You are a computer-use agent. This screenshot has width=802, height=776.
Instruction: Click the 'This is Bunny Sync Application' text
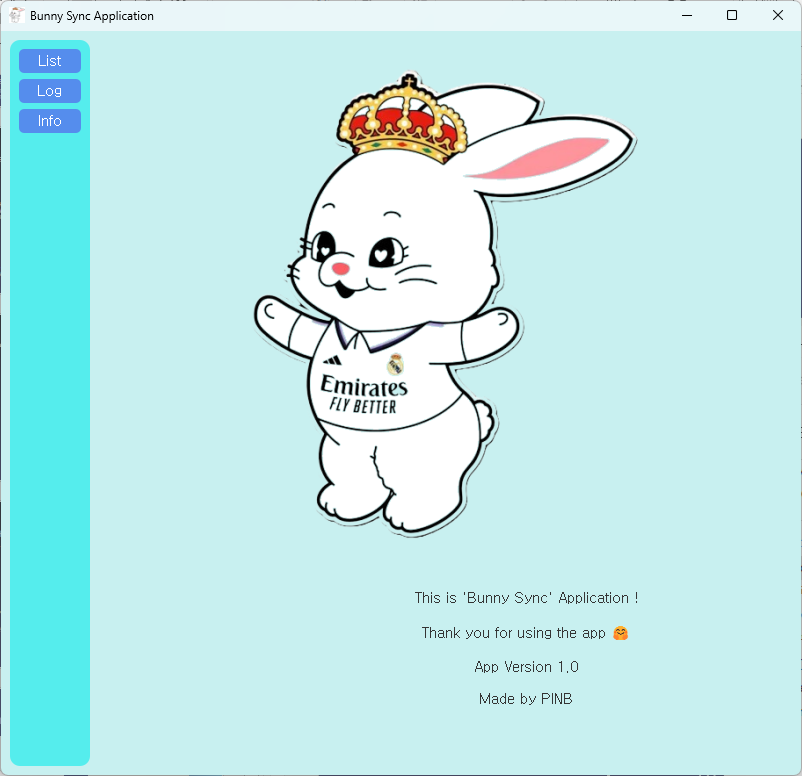(x=526, y=598)
